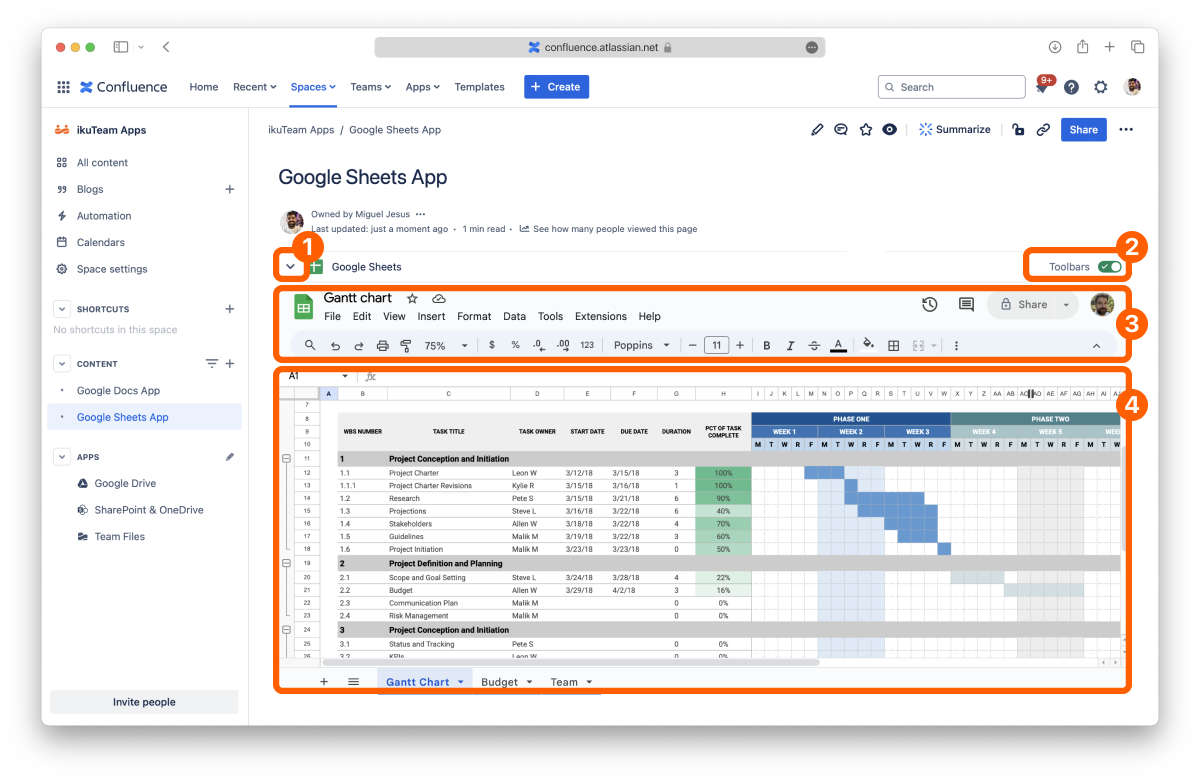Viewport: 1200px width, 780px height.
Task: Open text color picker
Action: click(x=839, y=346)
